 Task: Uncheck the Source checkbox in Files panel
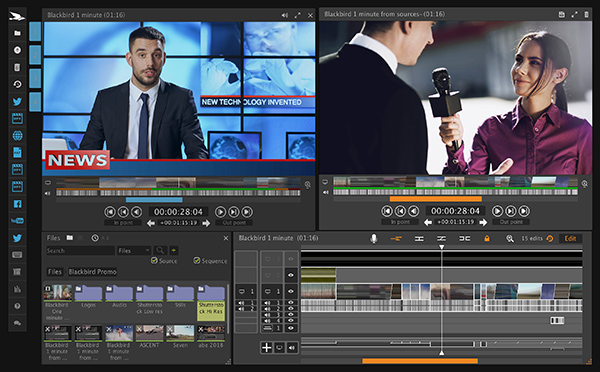pyautogui.click(x=154, y=261)
